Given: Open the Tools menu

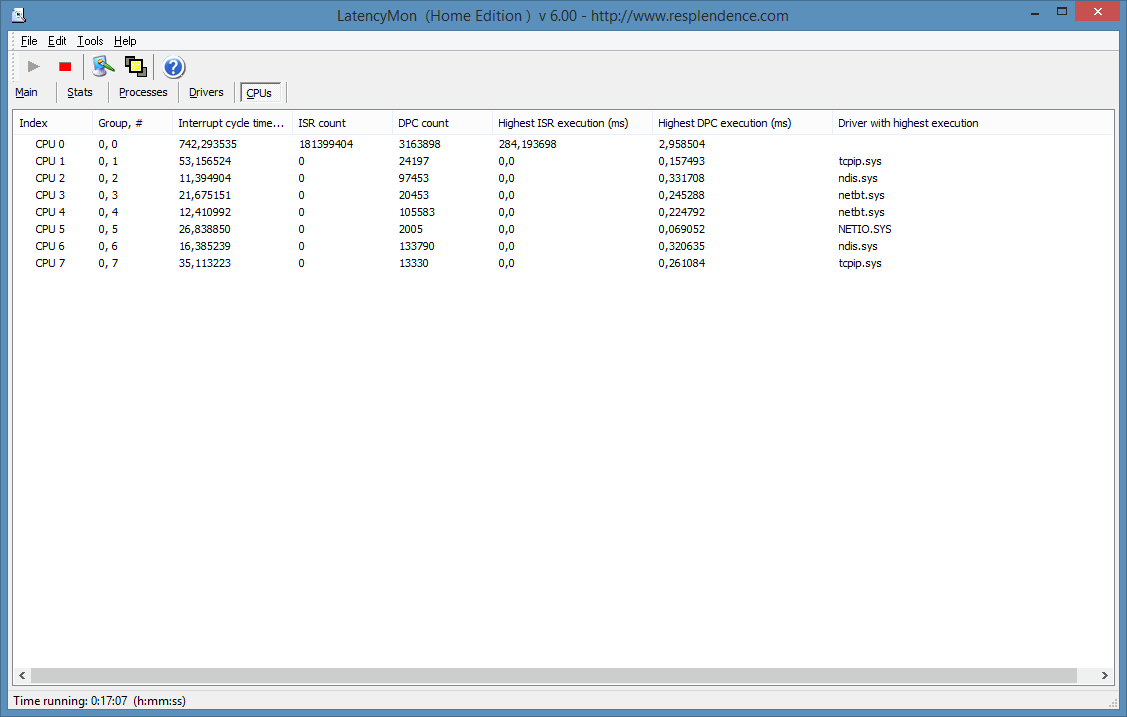Looking at the screenshot, I should coord(90,41).
